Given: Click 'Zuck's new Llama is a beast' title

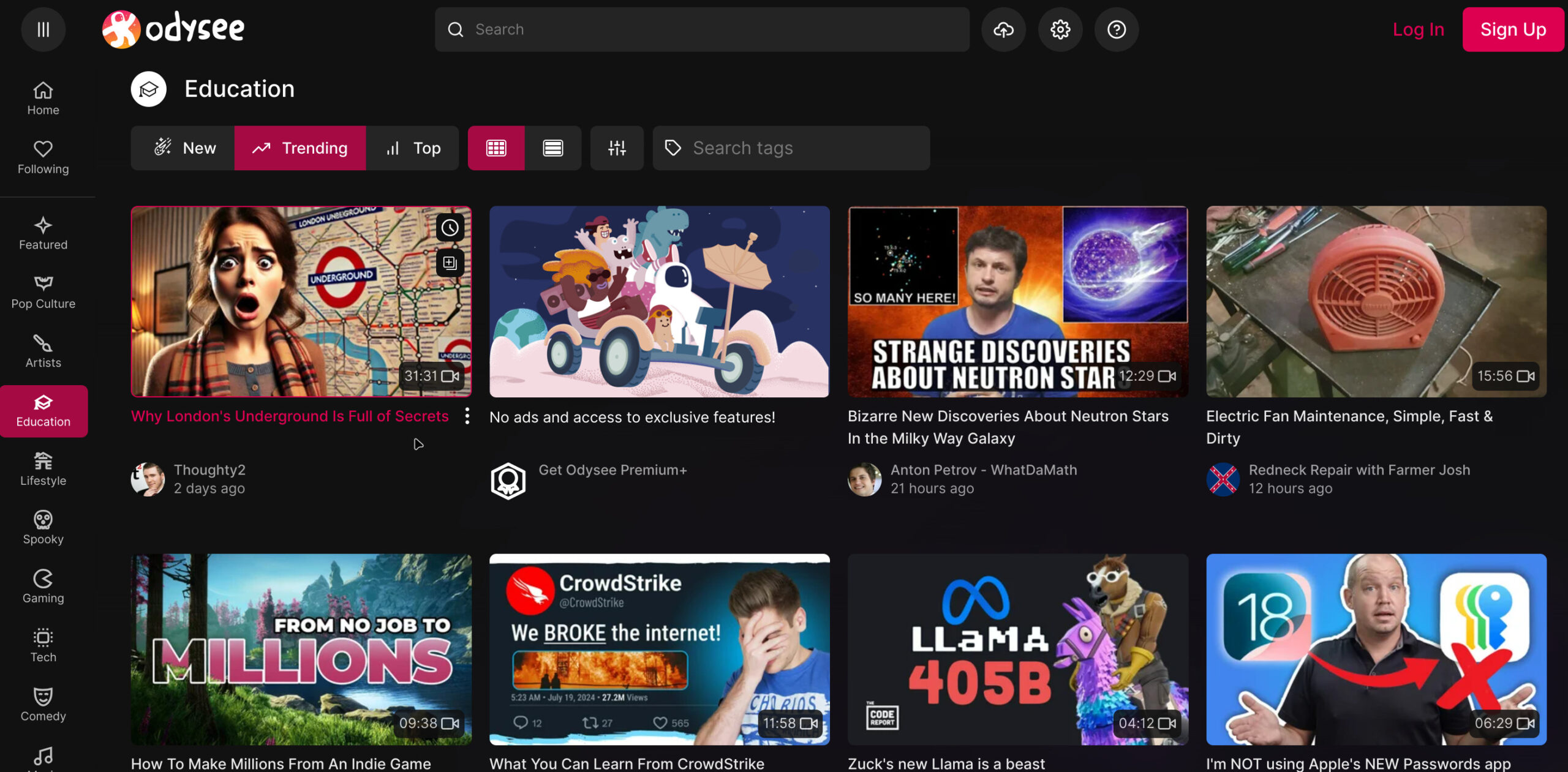Looking at the screenshot, I should (946, 763).
